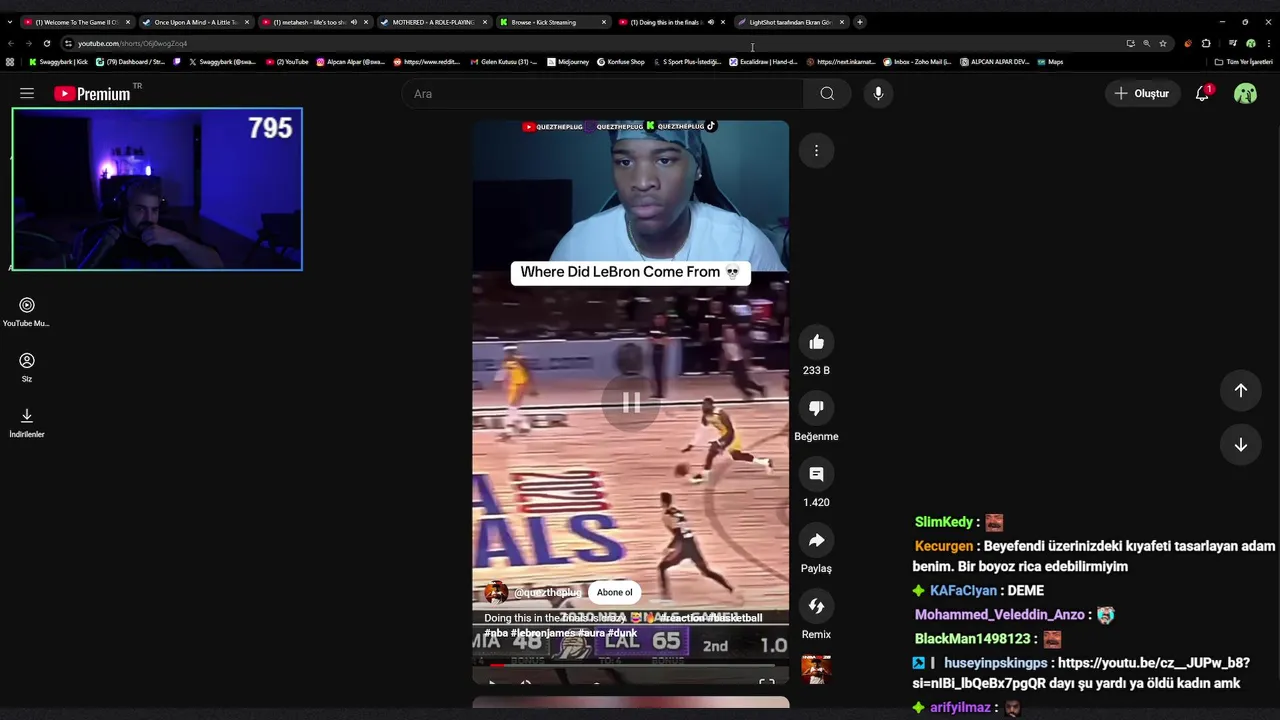Expand the tab search dropdown arrow
This screenshot has width=1280, height=720.
10,22
